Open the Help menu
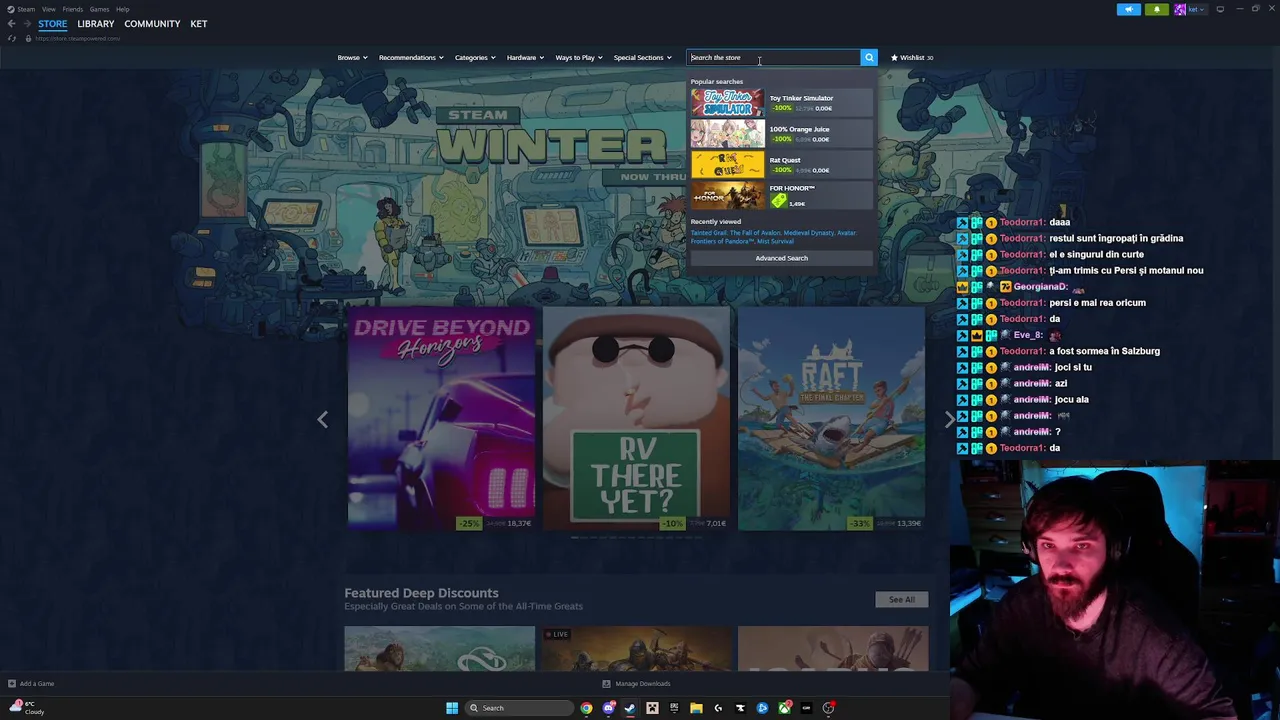The height and width of the screenshot is (720, 1280). [x=122, y=9]
